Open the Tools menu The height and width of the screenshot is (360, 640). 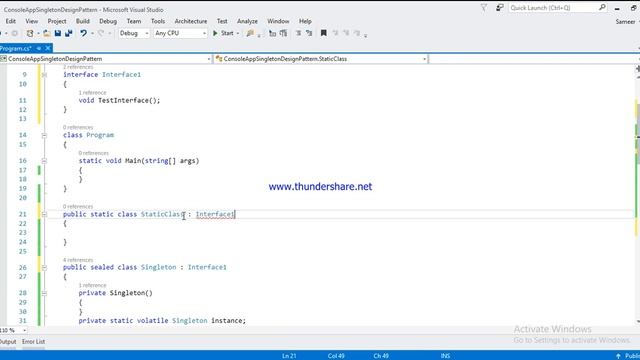tap(158, 21)
